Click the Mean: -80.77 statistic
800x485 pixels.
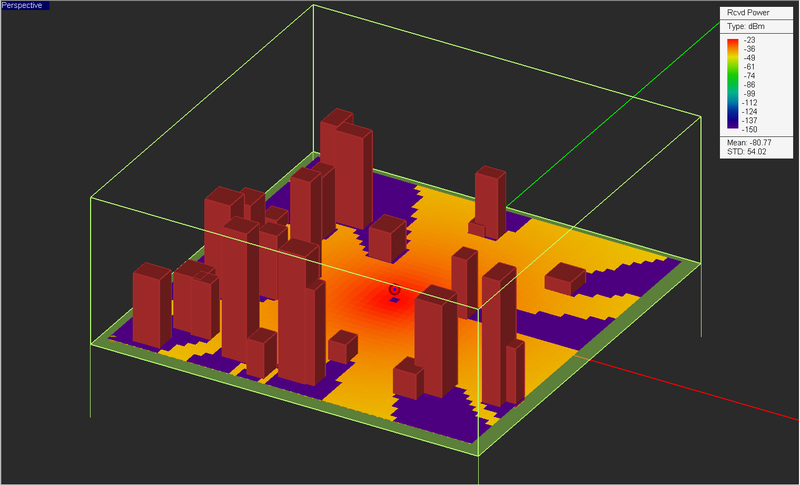pyautogui.click(x=756, y=143)
